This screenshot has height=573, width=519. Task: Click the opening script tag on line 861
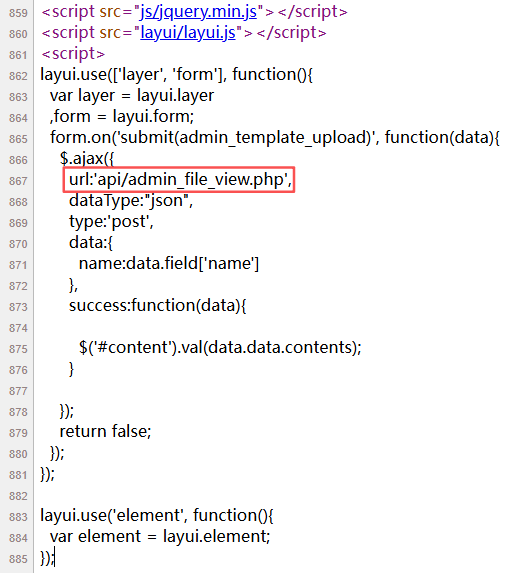[73, 54]
